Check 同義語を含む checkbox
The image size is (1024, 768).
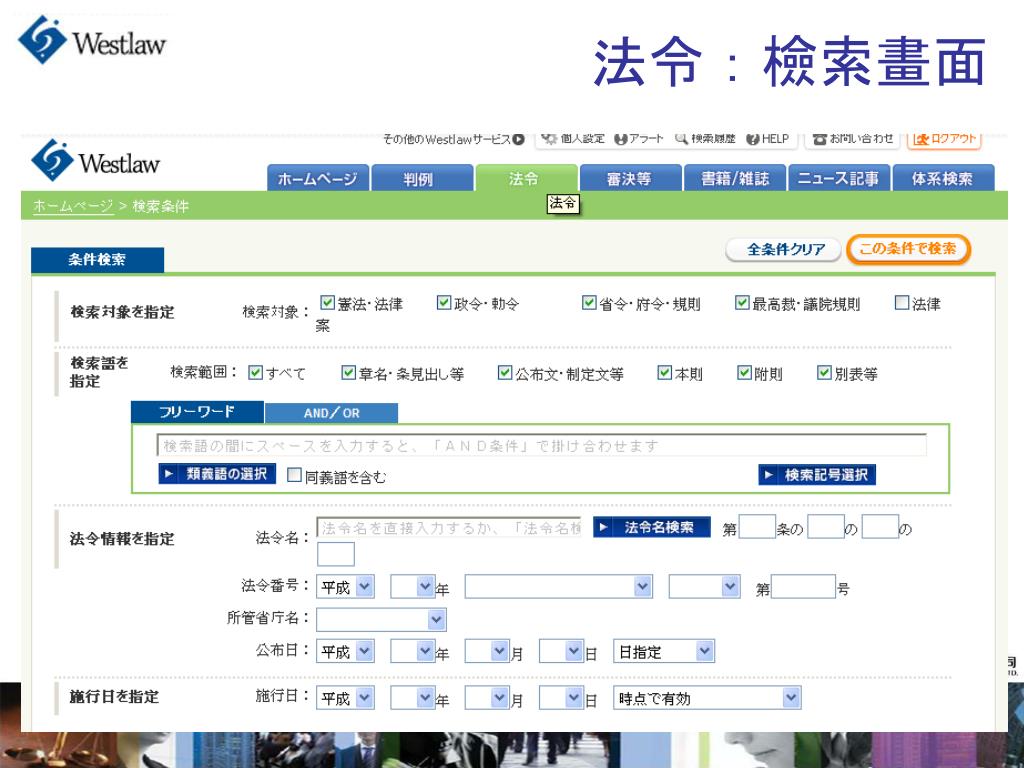point(295,475)
